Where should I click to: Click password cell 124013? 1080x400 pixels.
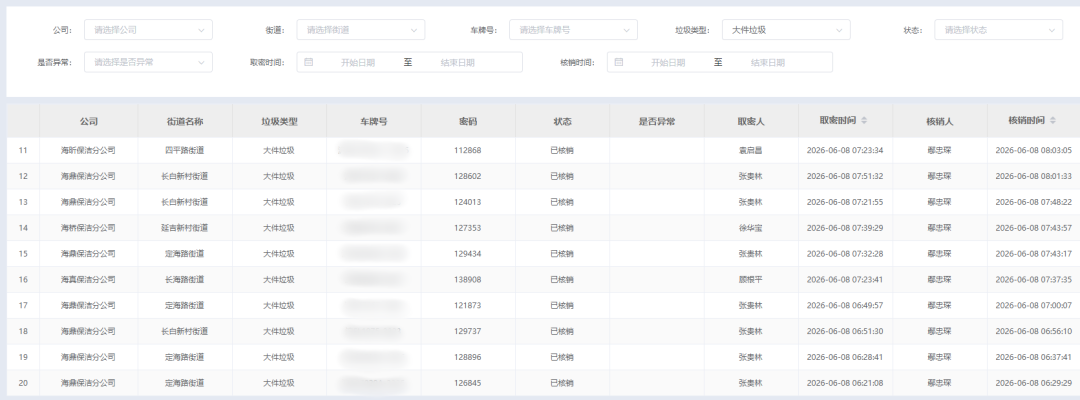(x=468, y=202)
